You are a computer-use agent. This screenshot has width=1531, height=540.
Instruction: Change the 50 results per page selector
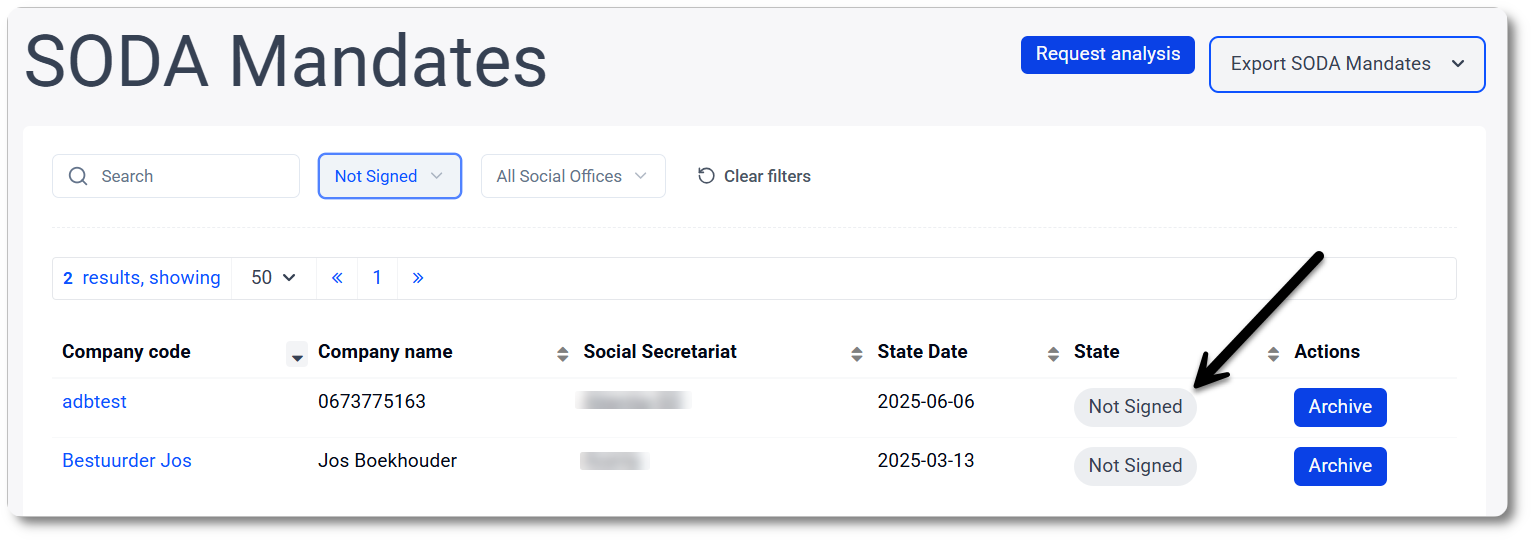coord(274,278)
